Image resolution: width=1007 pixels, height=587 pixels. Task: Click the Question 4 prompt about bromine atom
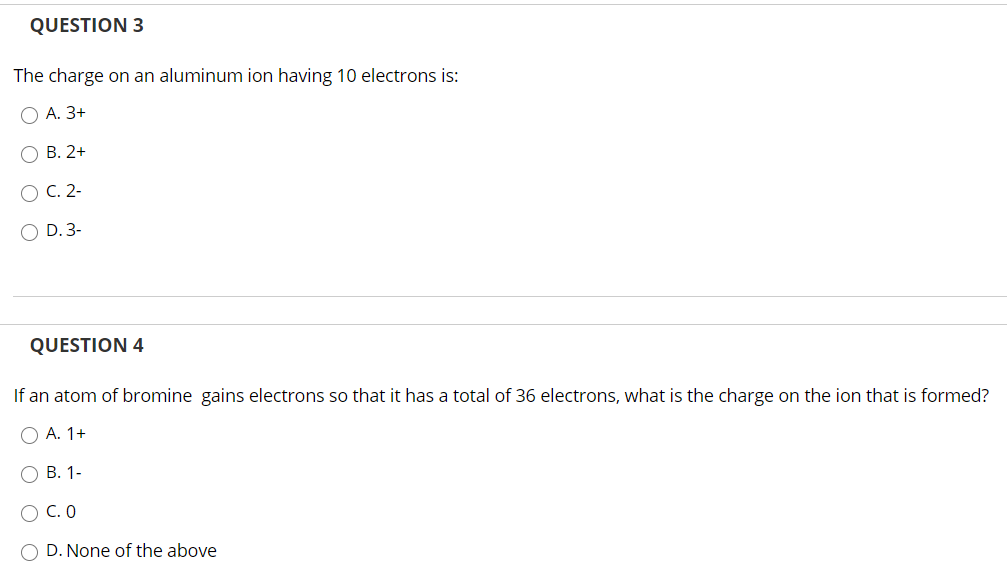(x=500, y=395)
